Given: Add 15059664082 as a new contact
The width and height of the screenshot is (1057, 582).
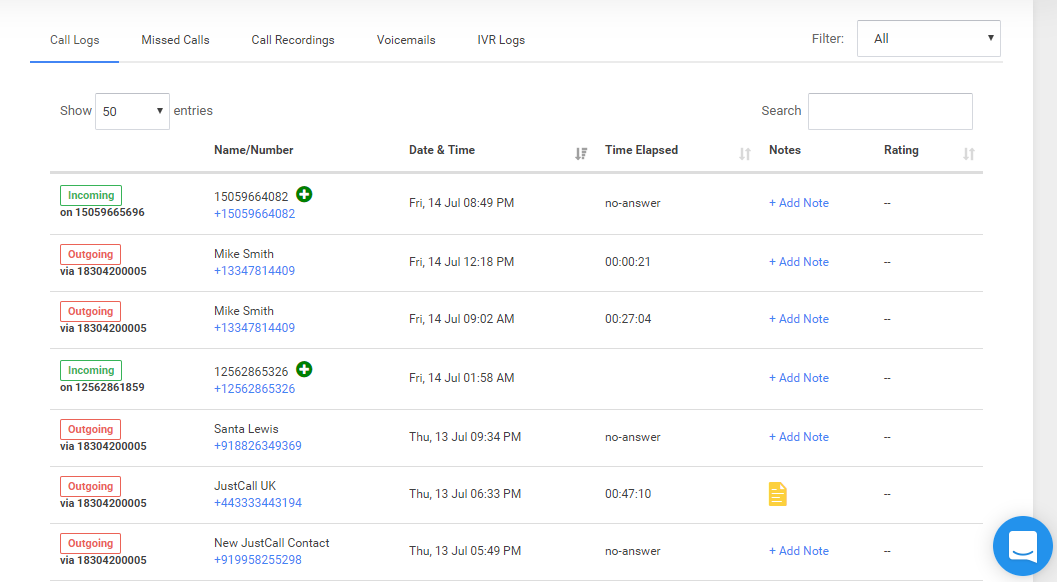Looking at the screenshot, I should (304, 195).
